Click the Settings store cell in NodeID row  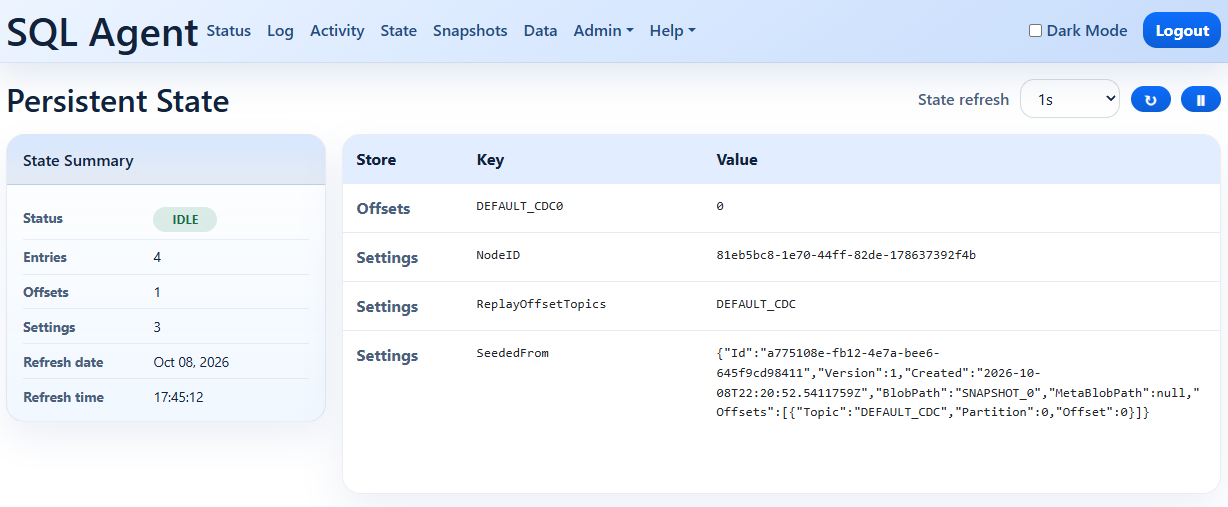click(387, 258)
